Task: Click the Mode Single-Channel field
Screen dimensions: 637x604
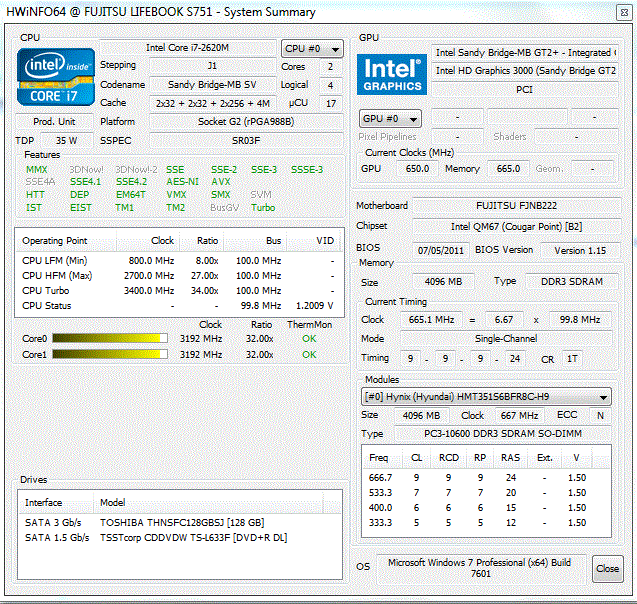Action: coord(506,339)
